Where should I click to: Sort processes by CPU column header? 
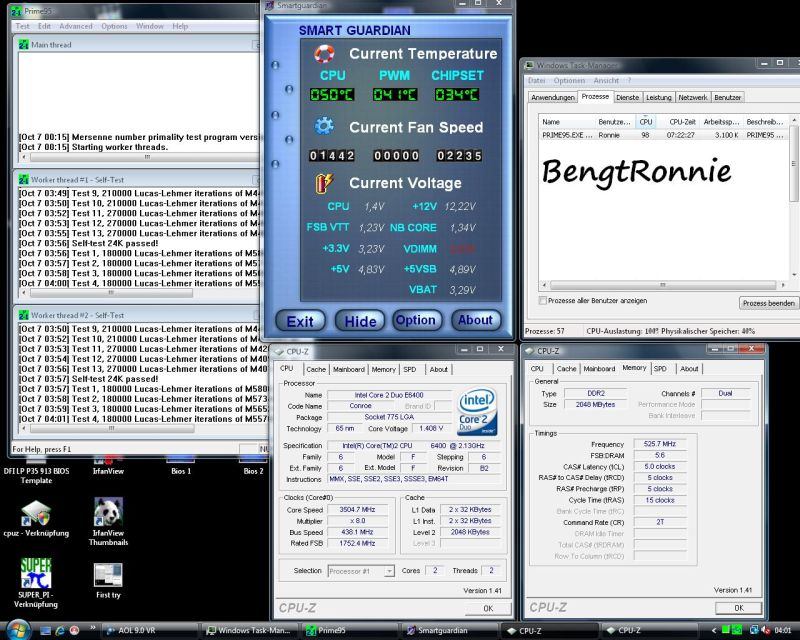point(645,122)
